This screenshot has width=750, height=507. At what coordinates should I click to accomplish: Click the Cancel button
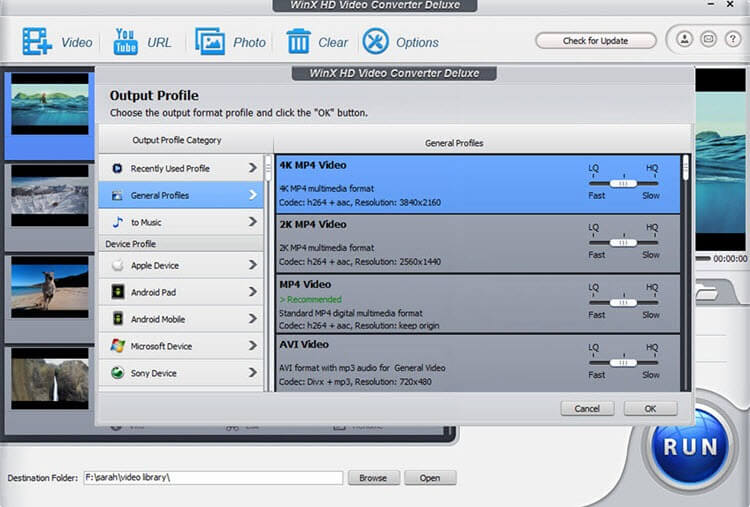coord(587,408)
